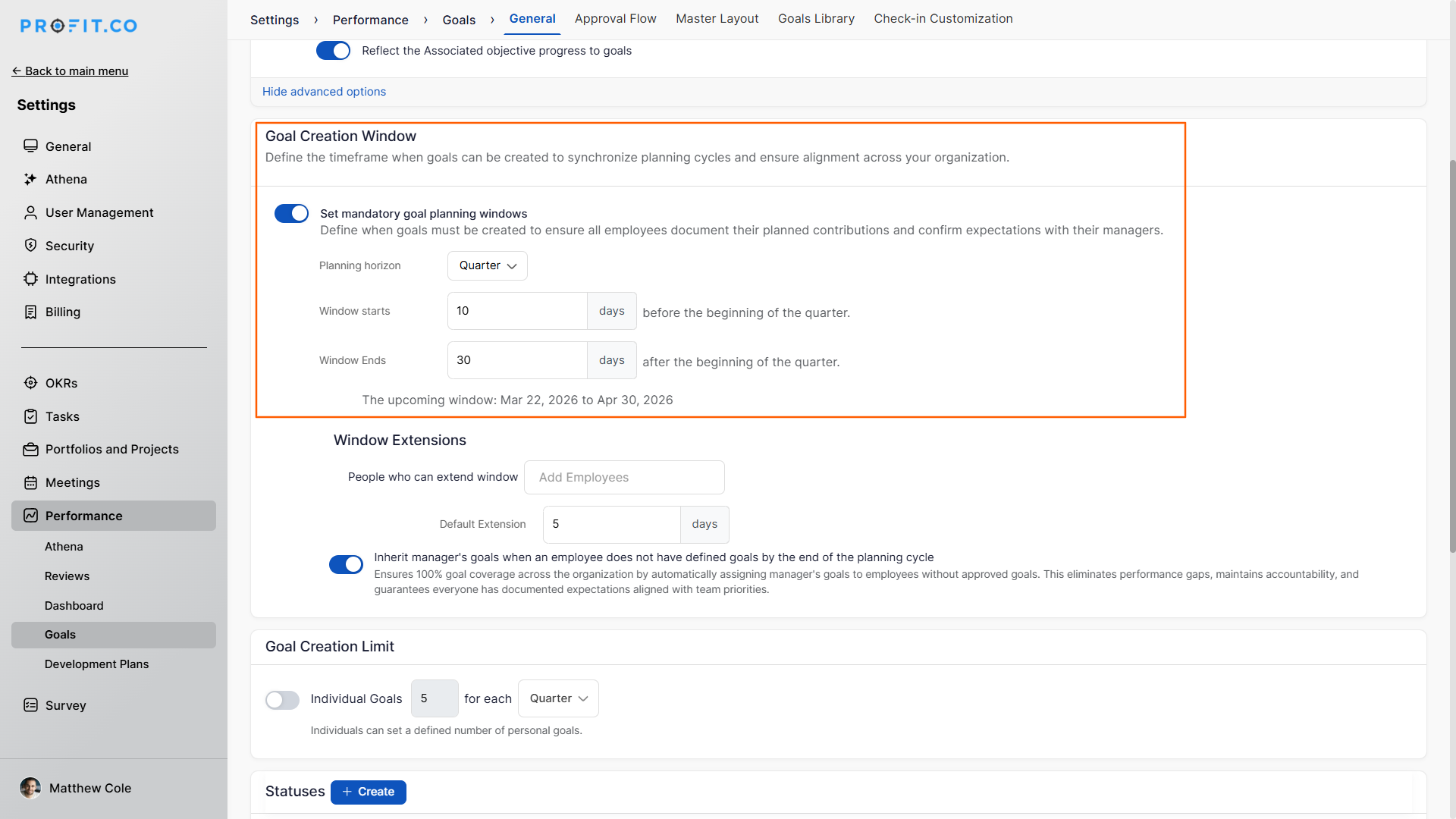The height and width of the screenshot is (819, 1456).
Task: Click the Portfolios and Projects briefcase icon
Action: [30, 450]
